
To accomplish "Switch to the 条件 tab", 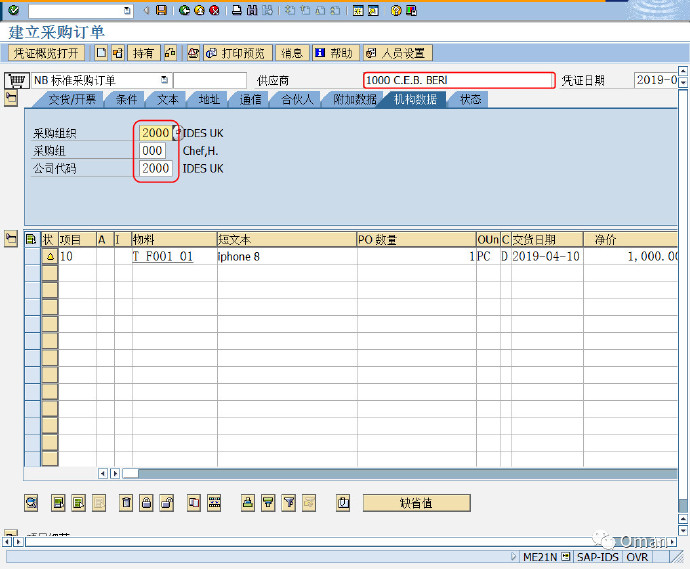I will pos(126,99).
